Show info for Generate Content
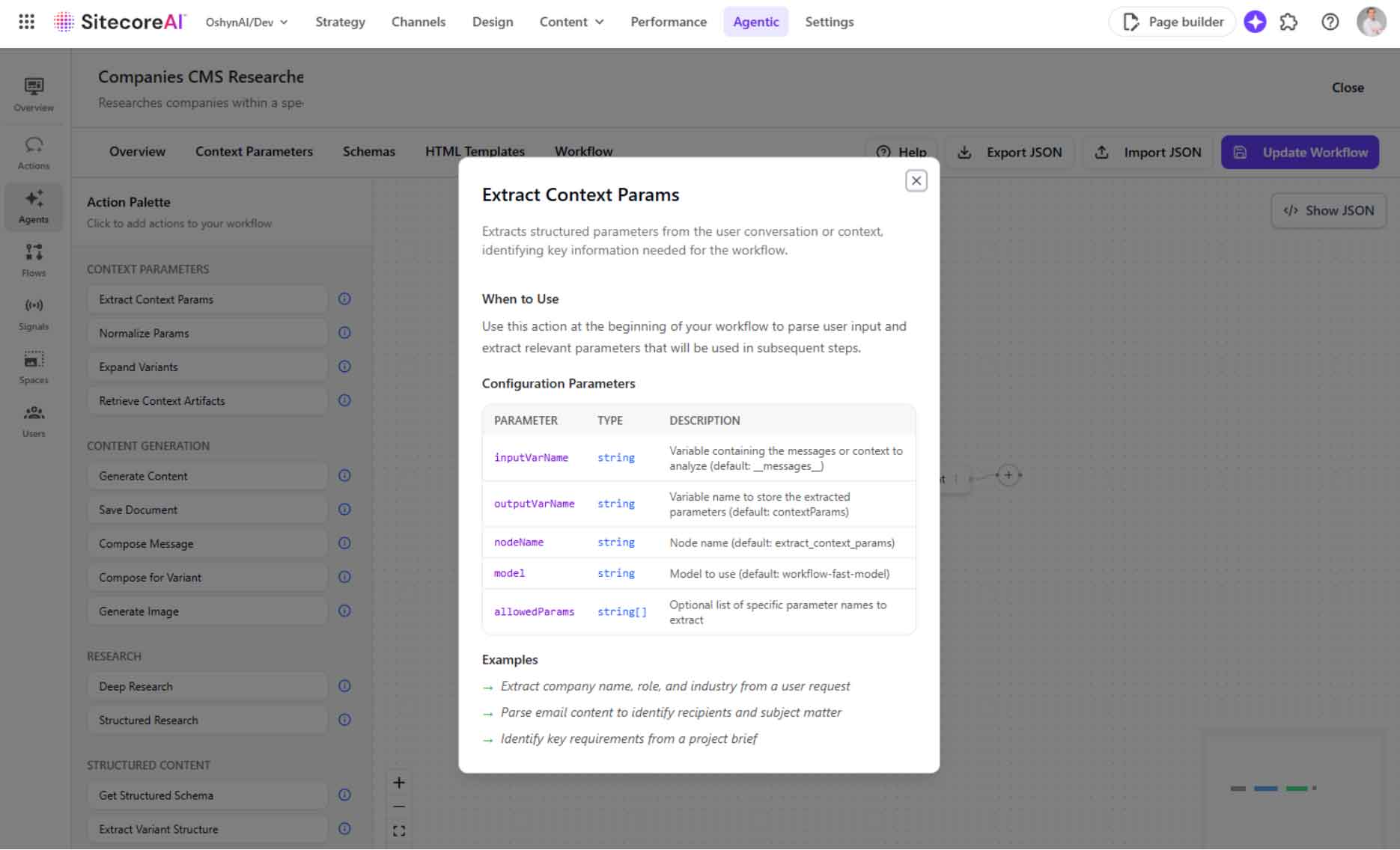The width and height of the screenshot is (1400, 850). tap(344, 475)
